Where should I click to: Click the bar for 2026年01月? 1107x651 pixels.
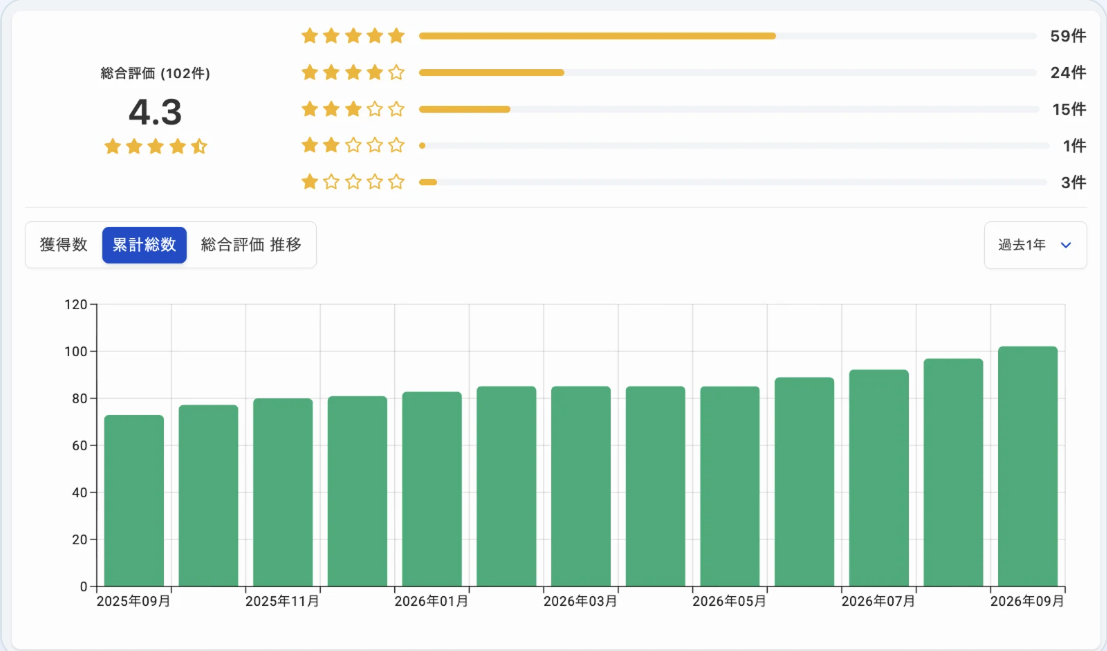pos(432,489)
